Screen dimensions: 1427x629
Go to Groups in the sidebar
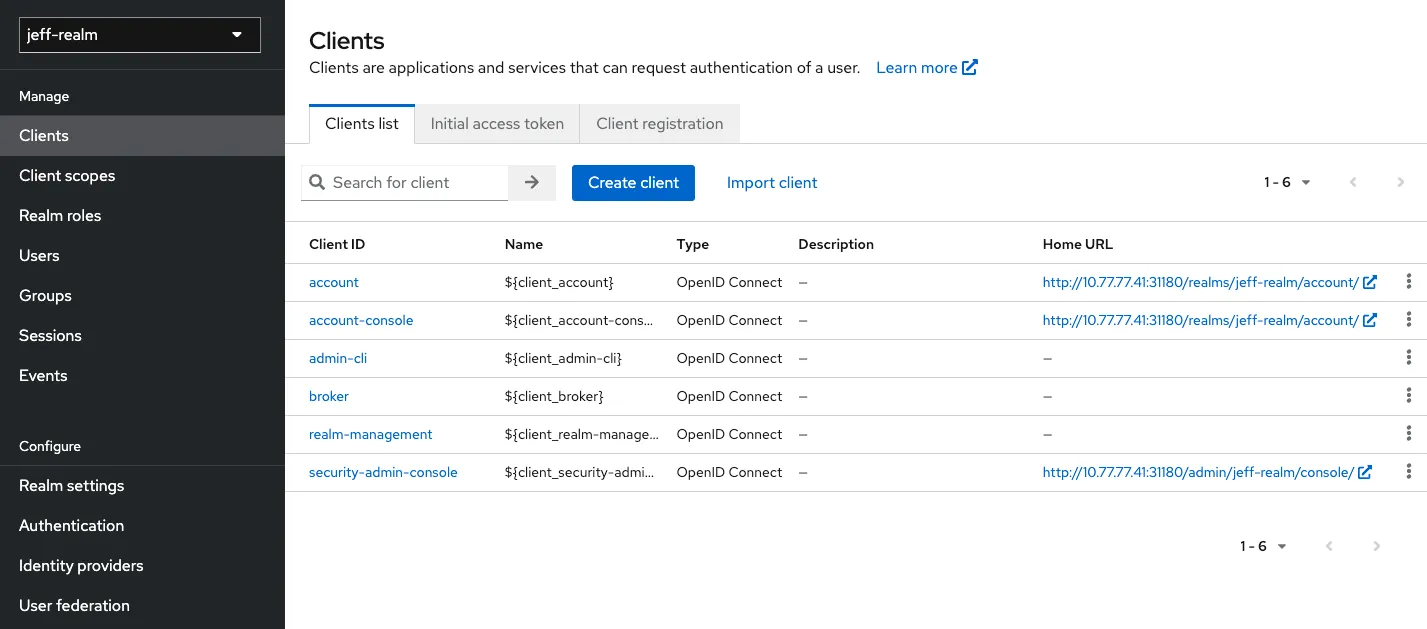(142, 295)
